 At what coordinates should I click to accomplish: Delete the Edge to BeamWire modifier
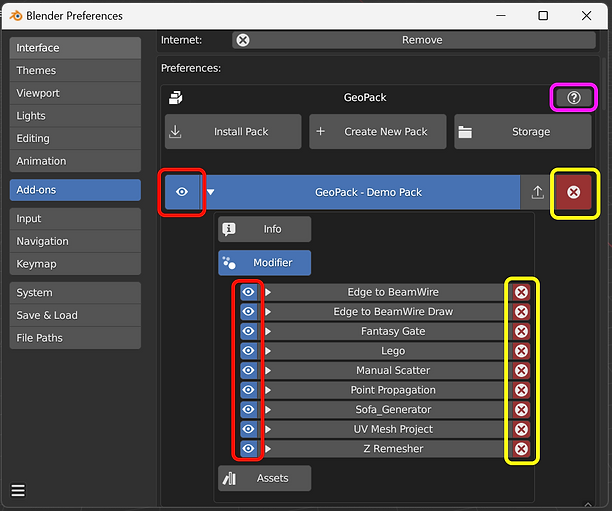521,292
